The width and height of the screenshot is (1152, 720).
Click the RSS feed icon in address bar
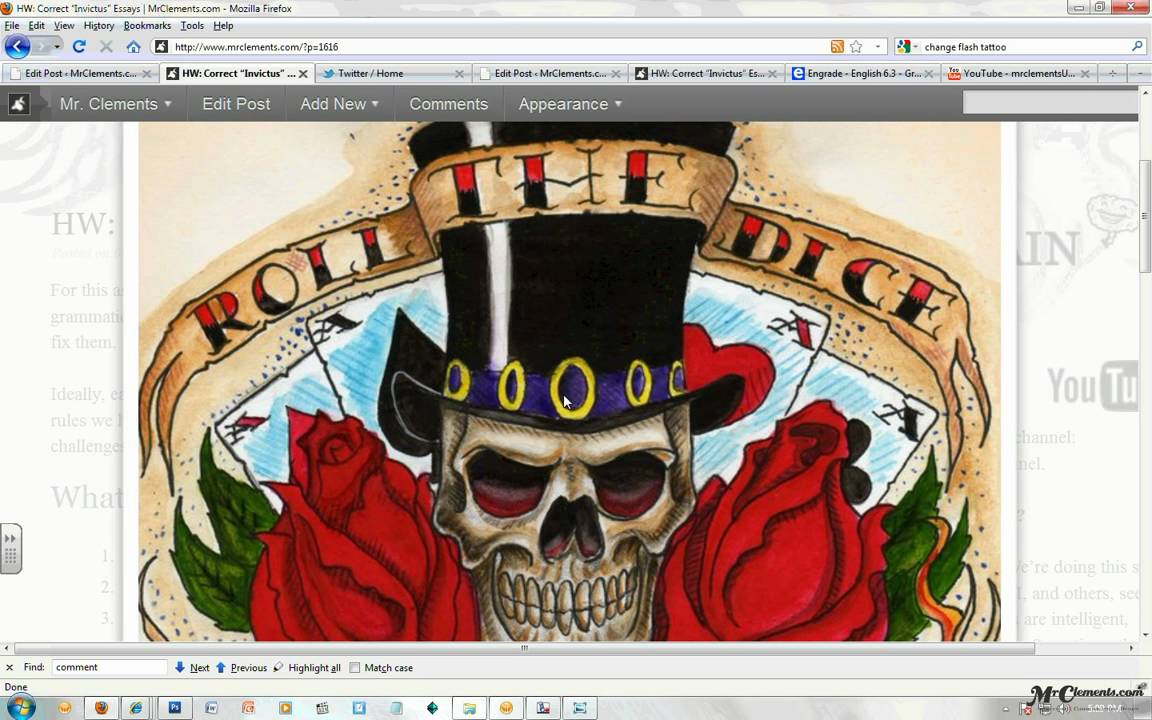click(x=837, y=46)
